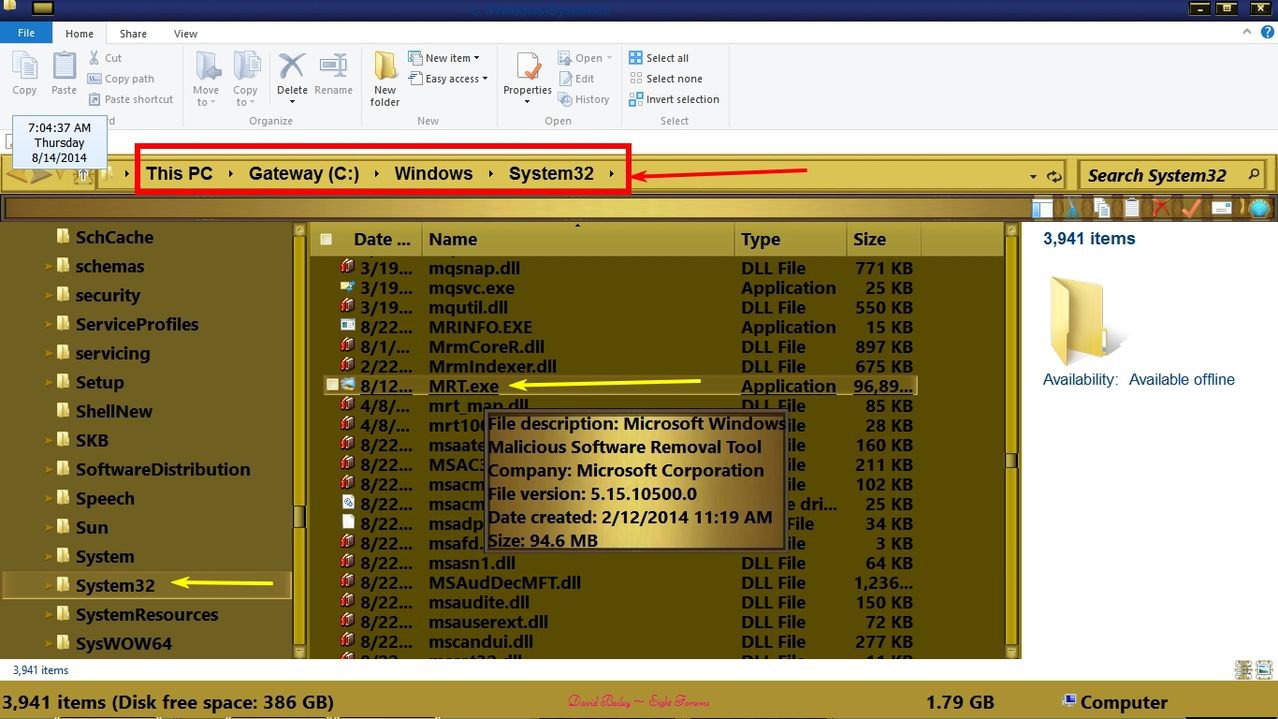Tick the MRT.exe item checkbox
Image resolution: width=1278 pixels, height=719 pixels.
(332, 386)
